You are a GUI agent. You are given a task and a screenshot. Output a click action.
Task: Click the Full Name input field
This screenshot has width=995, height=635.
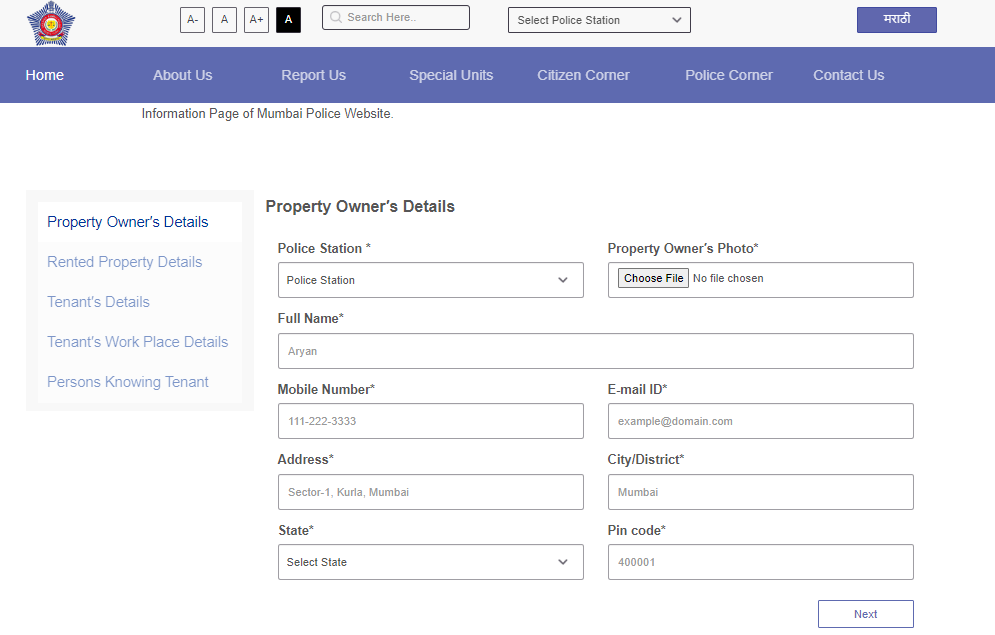tap(595, 351)
